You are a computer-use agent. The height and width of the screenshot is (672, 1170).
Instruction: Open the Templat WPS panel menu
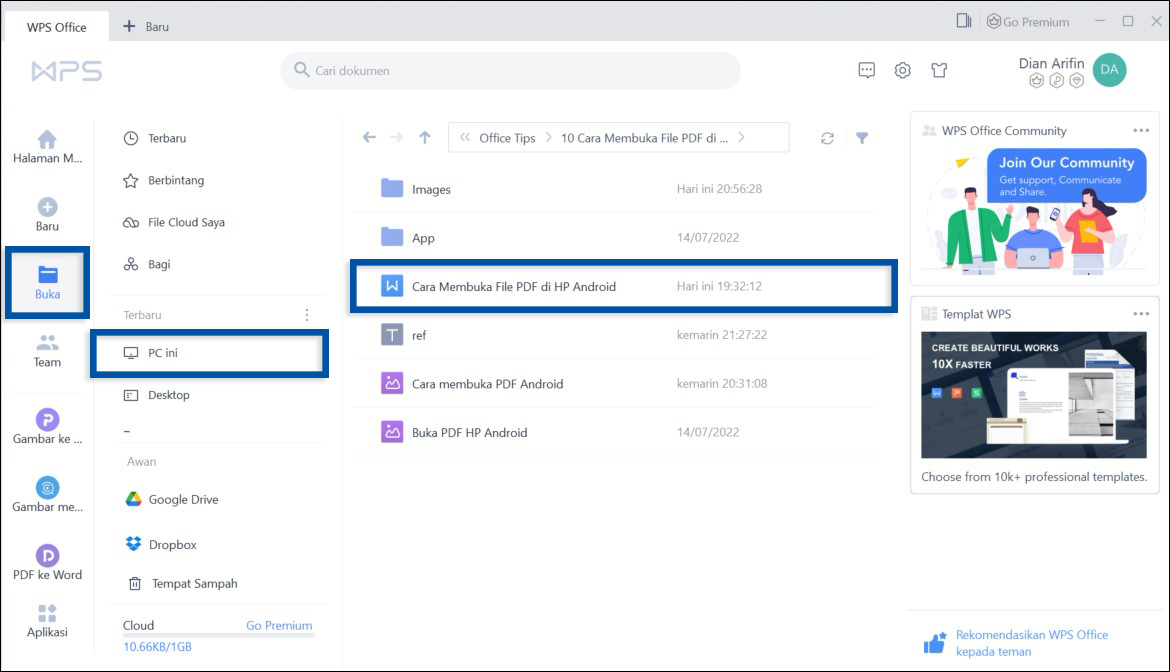[x=1142, y=313]
